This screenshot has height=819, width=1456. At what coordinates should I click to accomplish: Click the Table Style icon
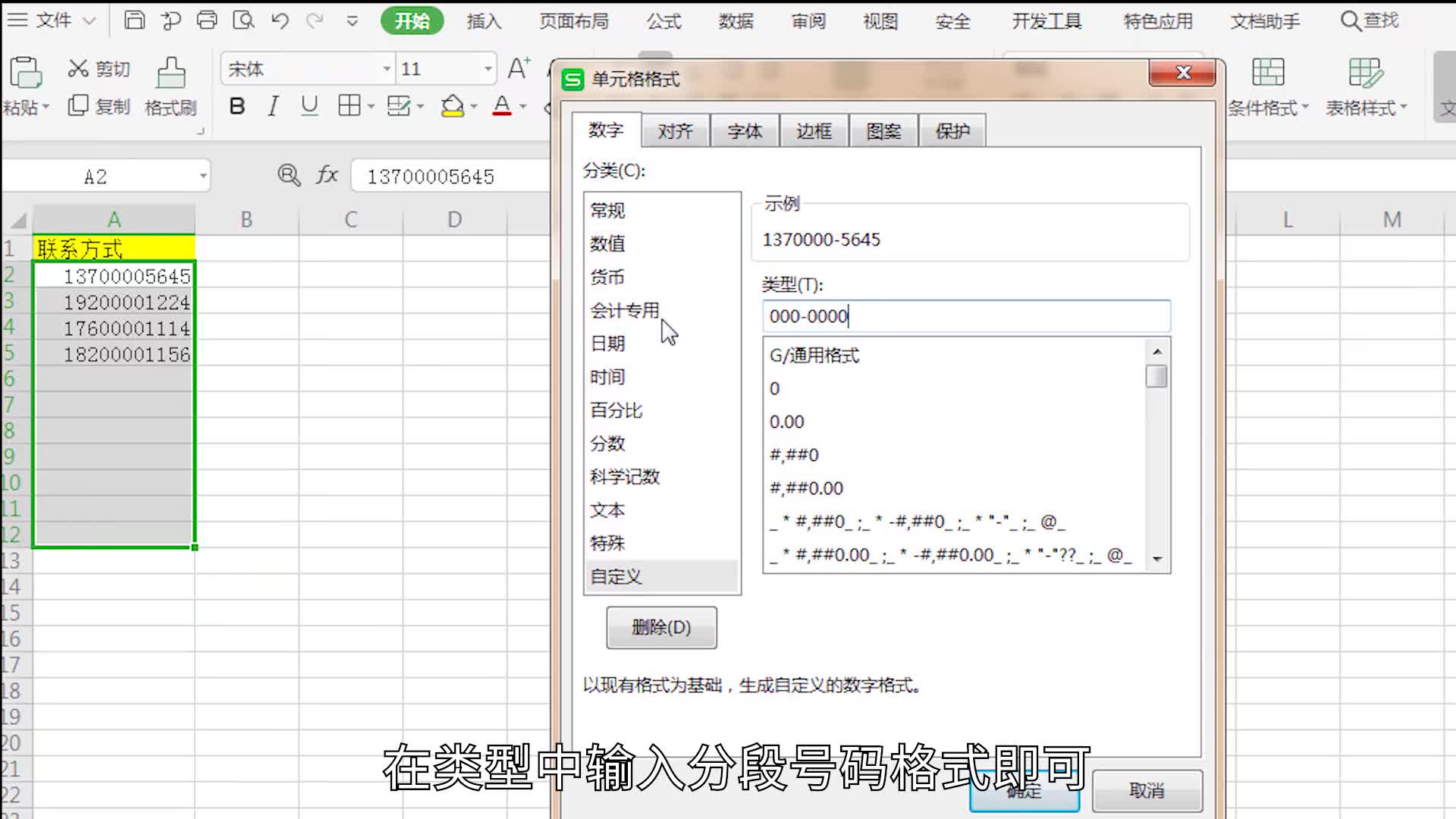(x=1366, y=72)
